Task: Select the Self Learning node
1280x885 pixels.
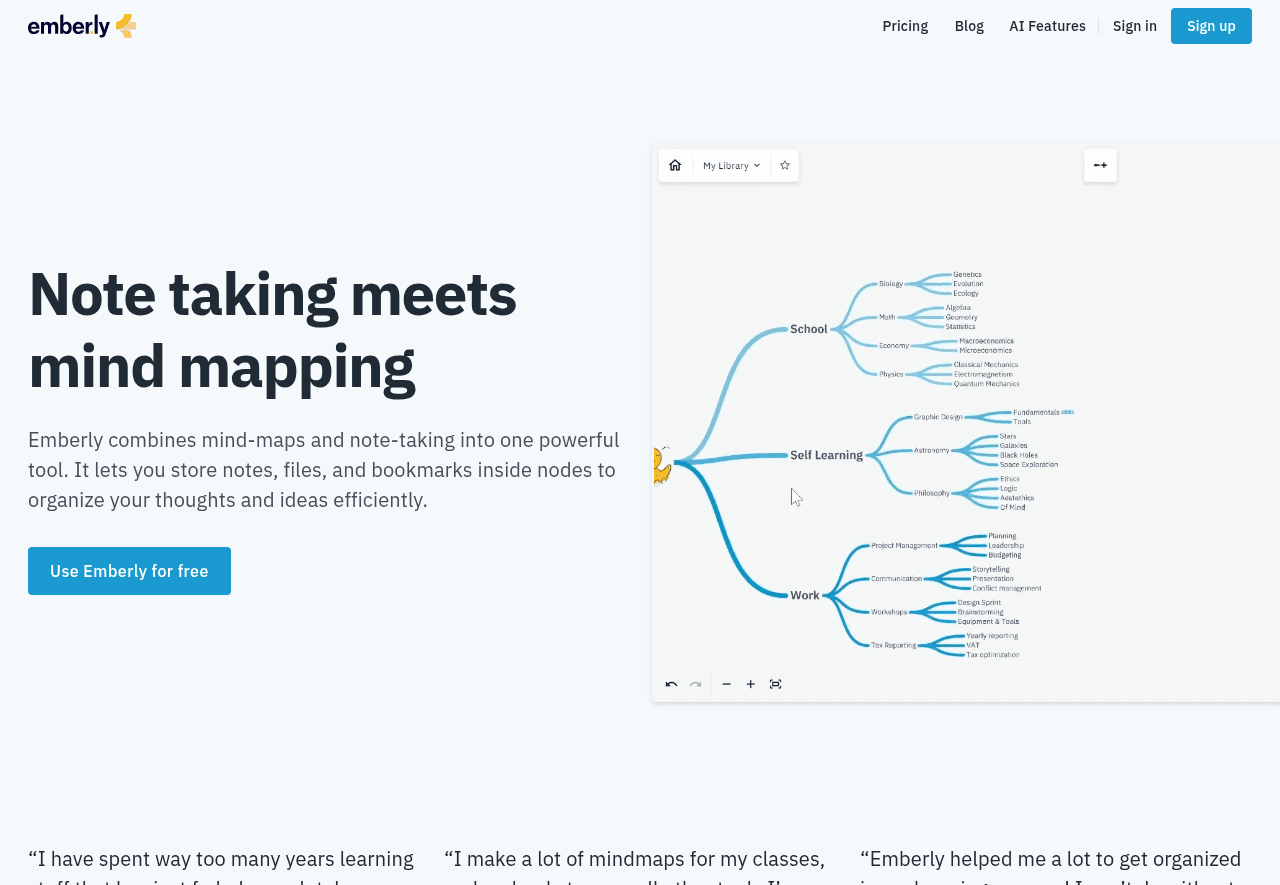Action: tap(826, 455)
